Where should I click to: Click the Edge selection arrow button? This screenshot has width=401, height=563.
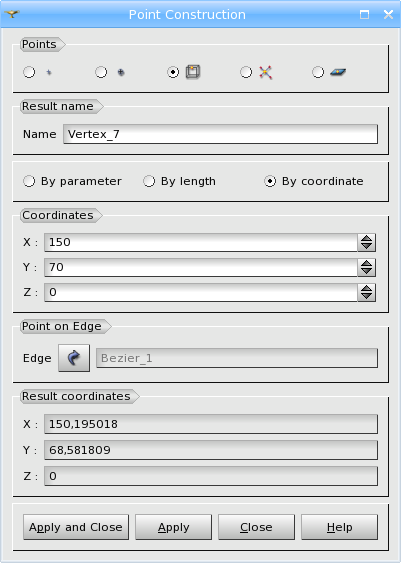click(74, 358)
